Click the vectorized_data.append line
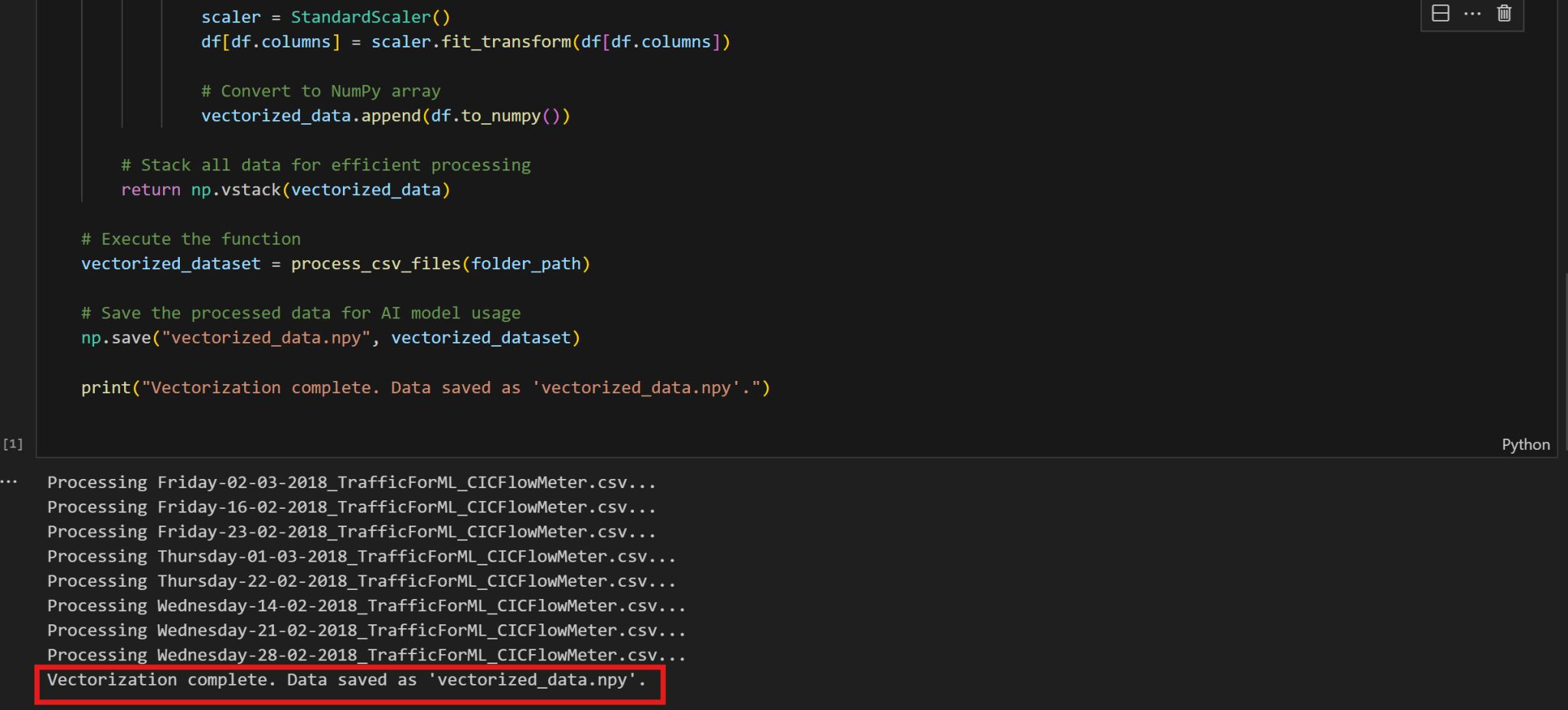The image size is (1568, 710). click(385, 116)
